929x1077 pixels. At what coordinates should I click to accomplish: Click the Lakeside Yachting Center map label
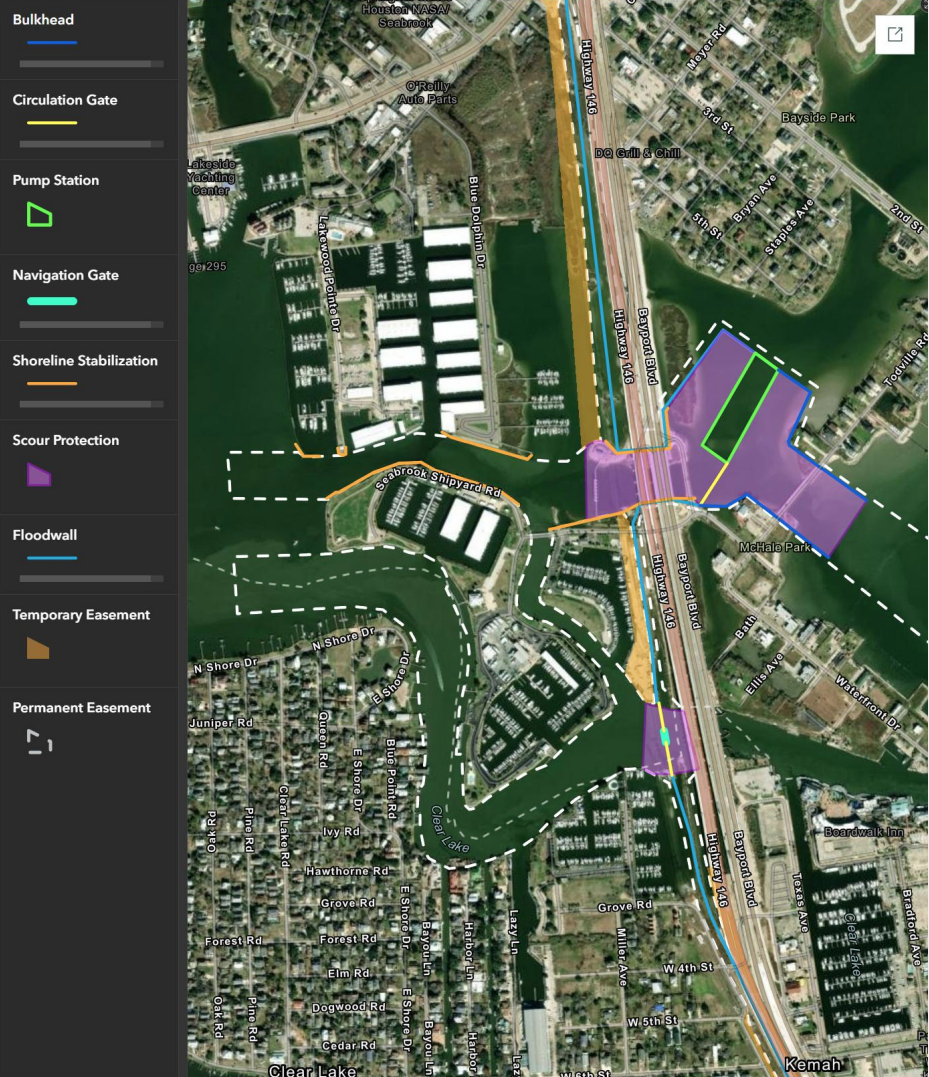tap(211, 177)
